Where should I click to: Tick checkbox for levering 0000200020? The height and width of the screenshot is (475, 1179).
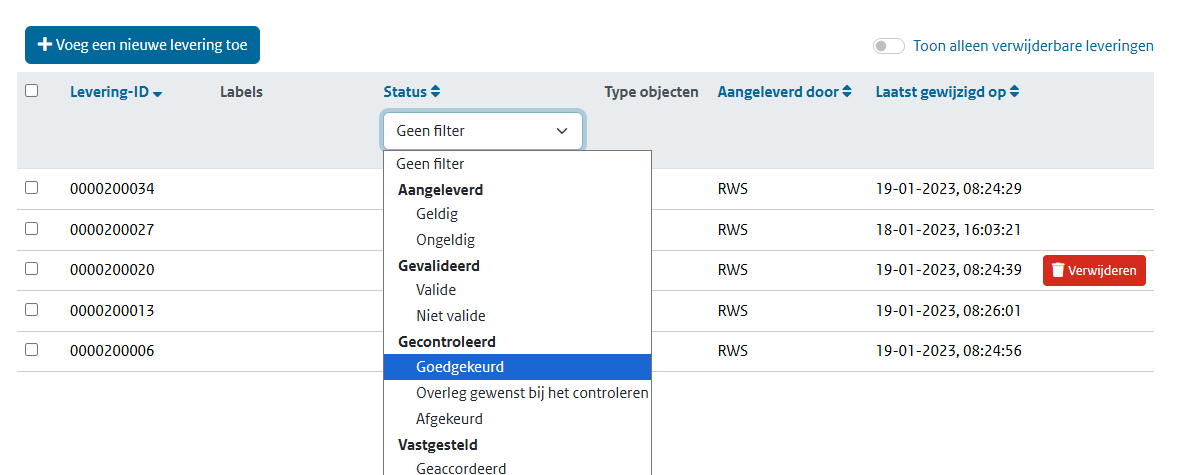pos(32,269)
